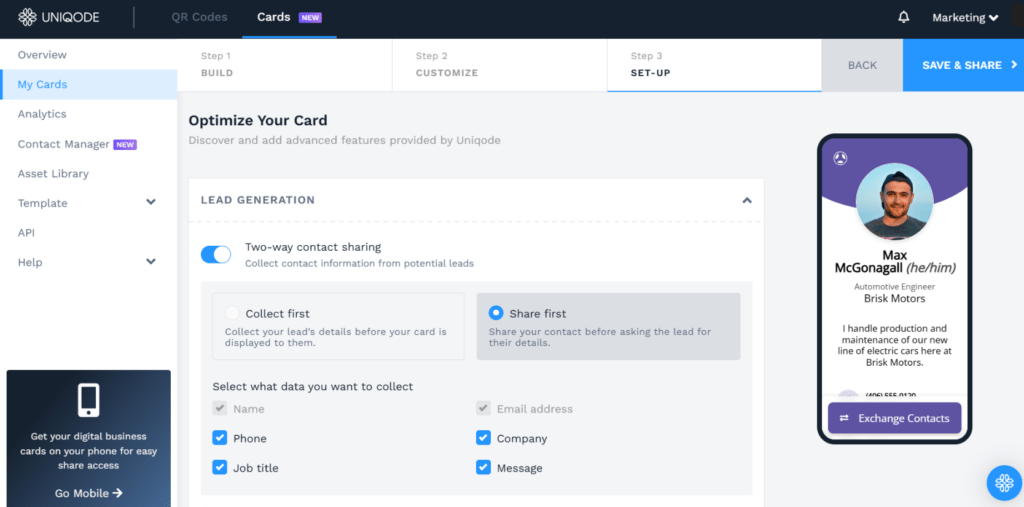Click the NEW badge beside Cards
The width and height of the screenshot is (1024, 507).
310,18
